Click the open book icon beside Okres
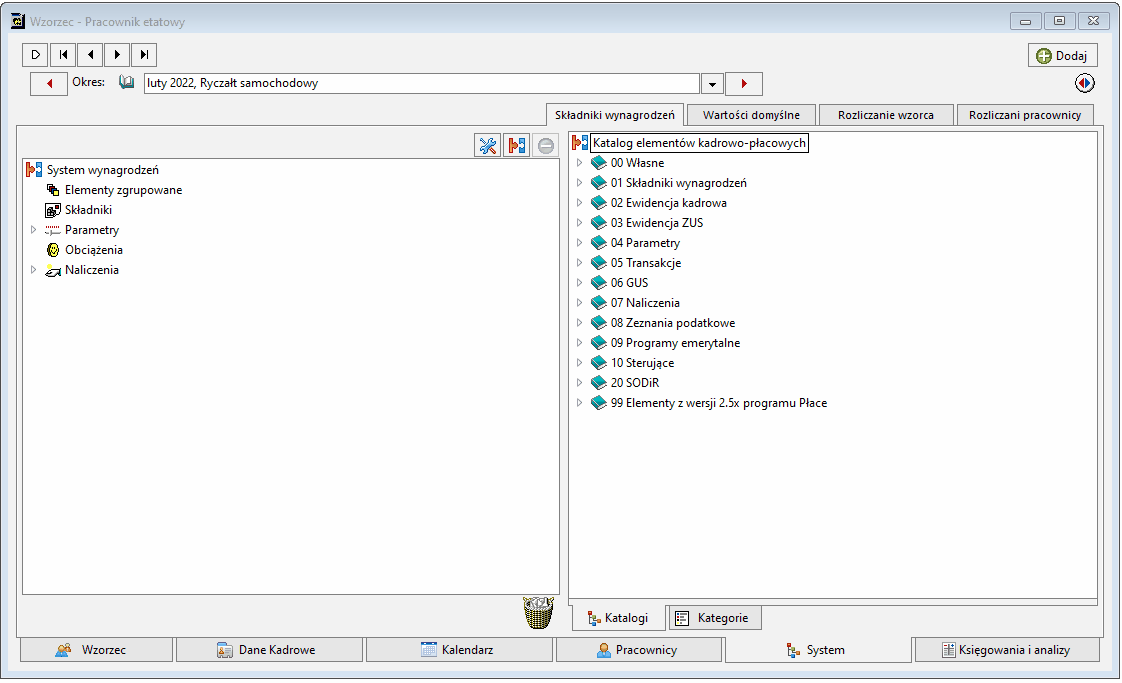This screenshot has height=683, width=1122. [x=127, y=82]
